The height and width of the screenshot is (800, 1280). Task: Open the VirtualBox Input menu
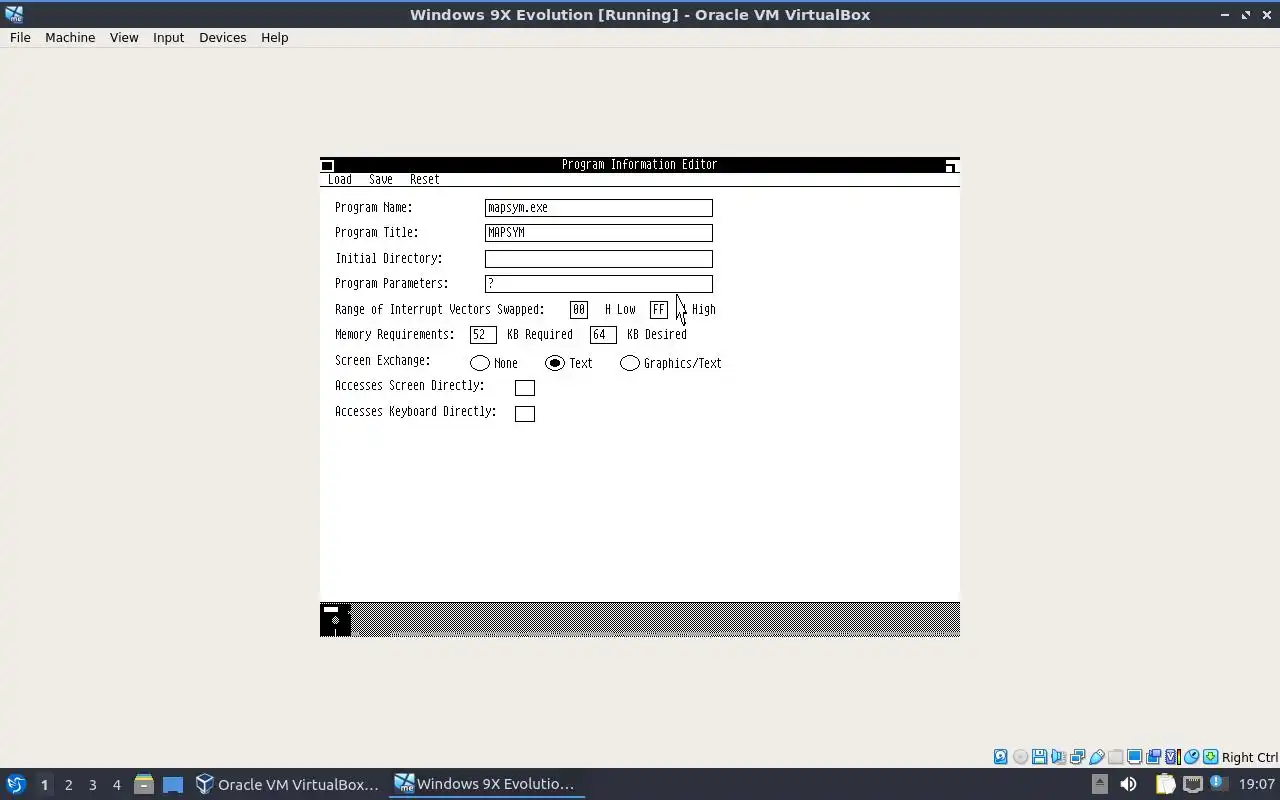coord(168,37)
